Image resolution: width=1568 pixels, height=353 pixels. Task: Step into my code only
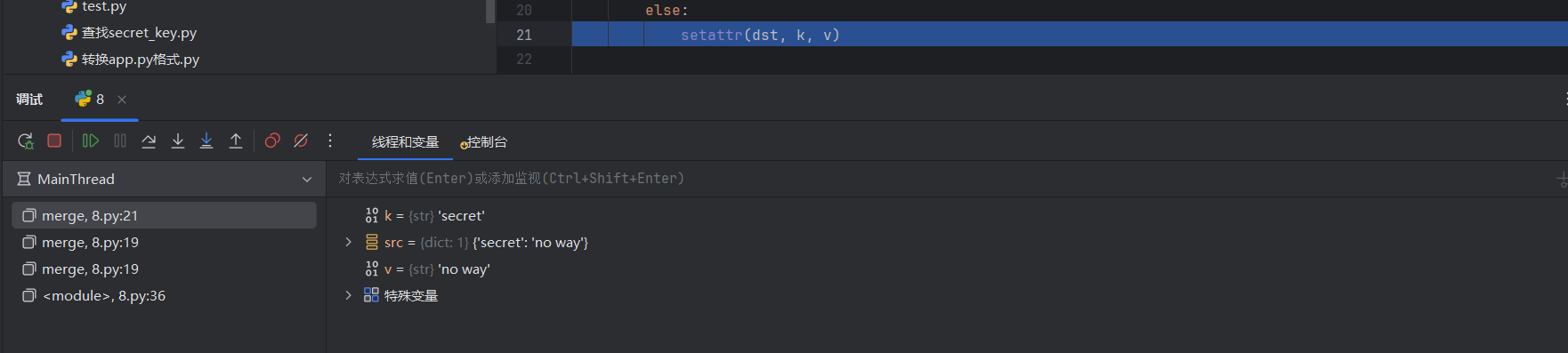[206, 140]
